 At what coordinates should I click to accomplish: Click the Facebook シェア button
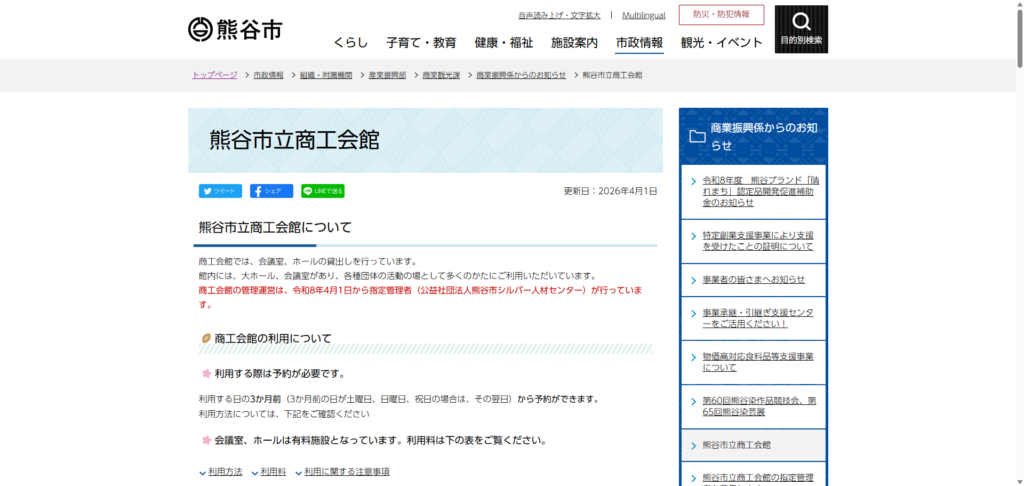click(x=271, y=191)
